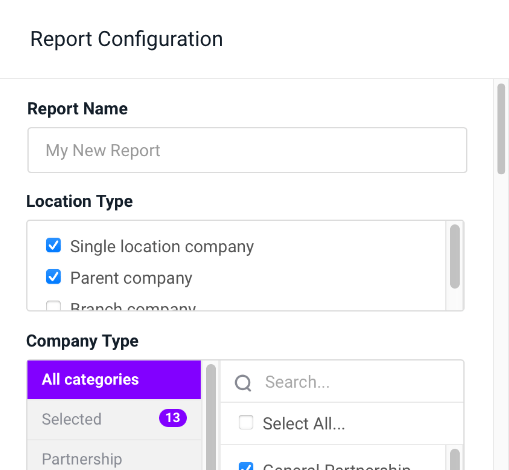This screenshot has height=470, width=509.
Task: Click the General Partnership option label
Action: point(337,466)
